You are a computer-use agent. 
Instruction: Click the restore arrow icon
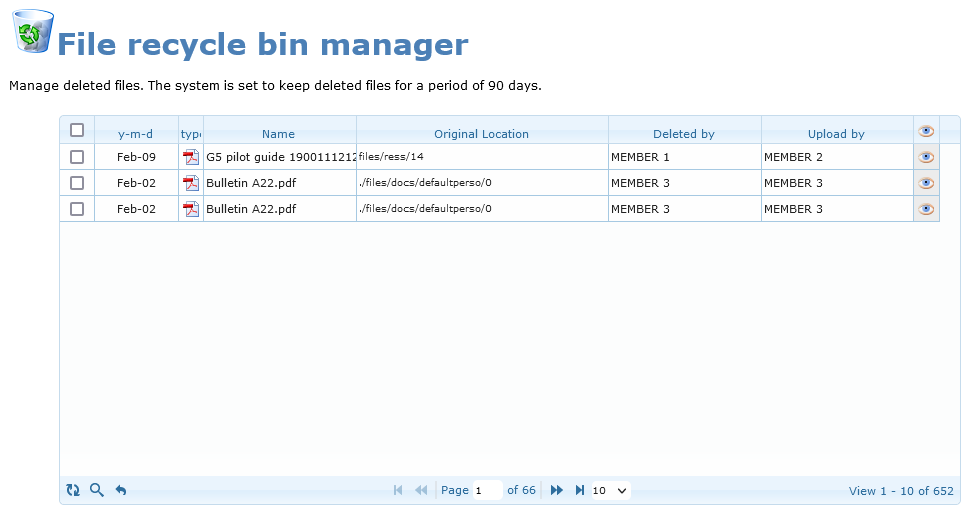pyautogui.click(x=121, y=490)
